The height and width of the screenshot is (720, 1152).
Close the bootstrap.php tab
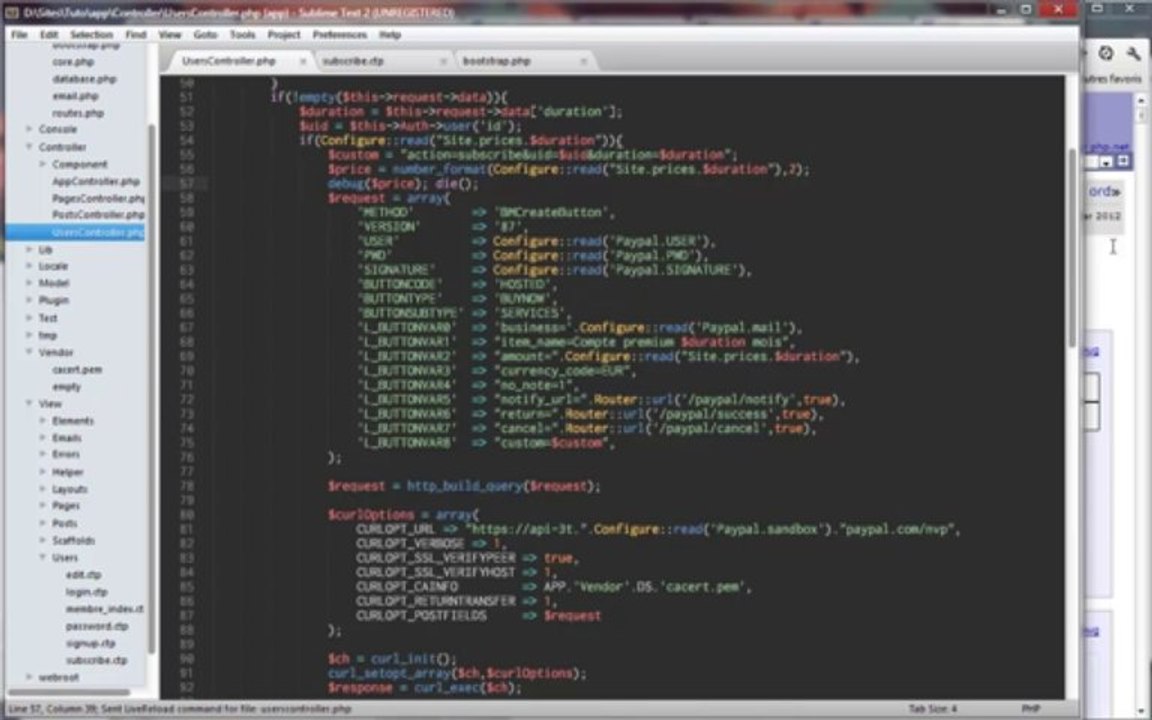point(583,62)
